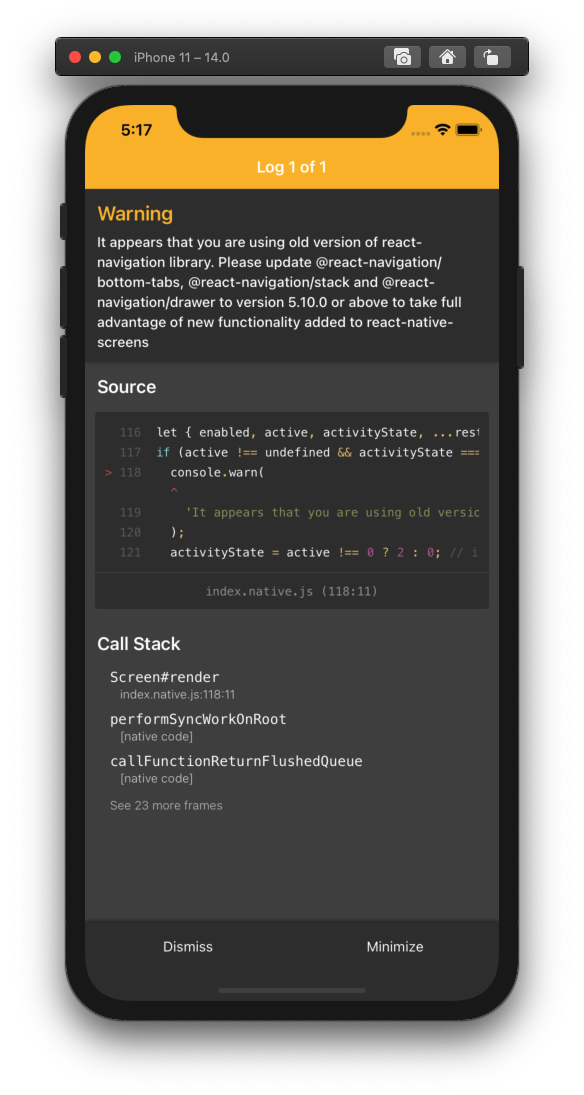584x1095 pixels.
Task: Zoom simulator window with green button
Action: pos(115,57)
